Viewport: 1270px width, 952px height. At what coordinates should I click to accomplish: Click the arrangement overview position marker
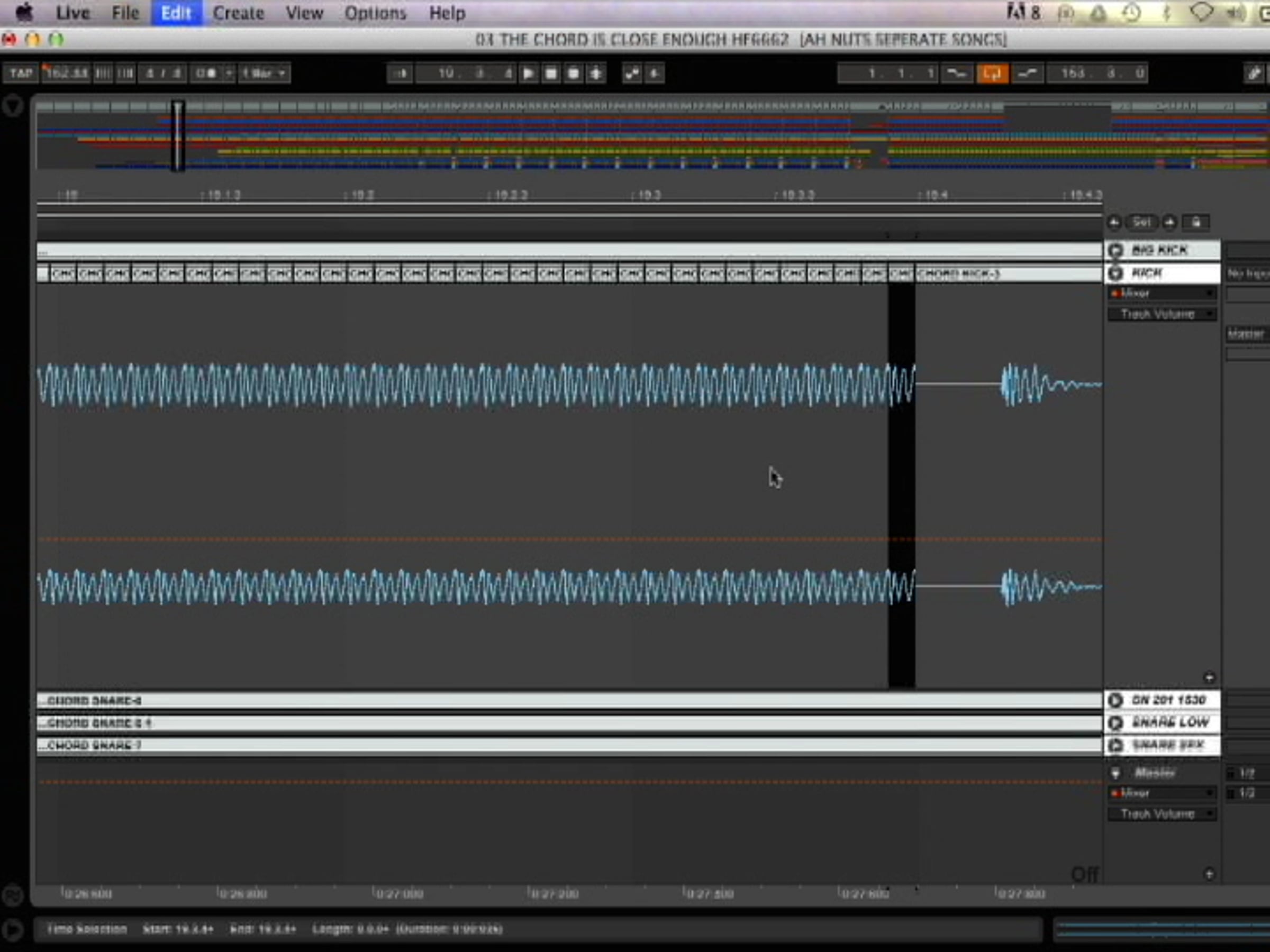[x=177, y=136]
